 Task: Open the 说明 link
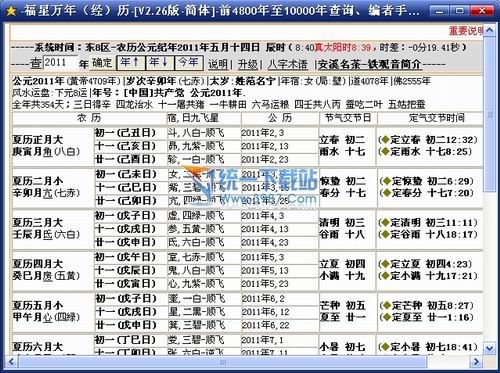click(218, 64)
